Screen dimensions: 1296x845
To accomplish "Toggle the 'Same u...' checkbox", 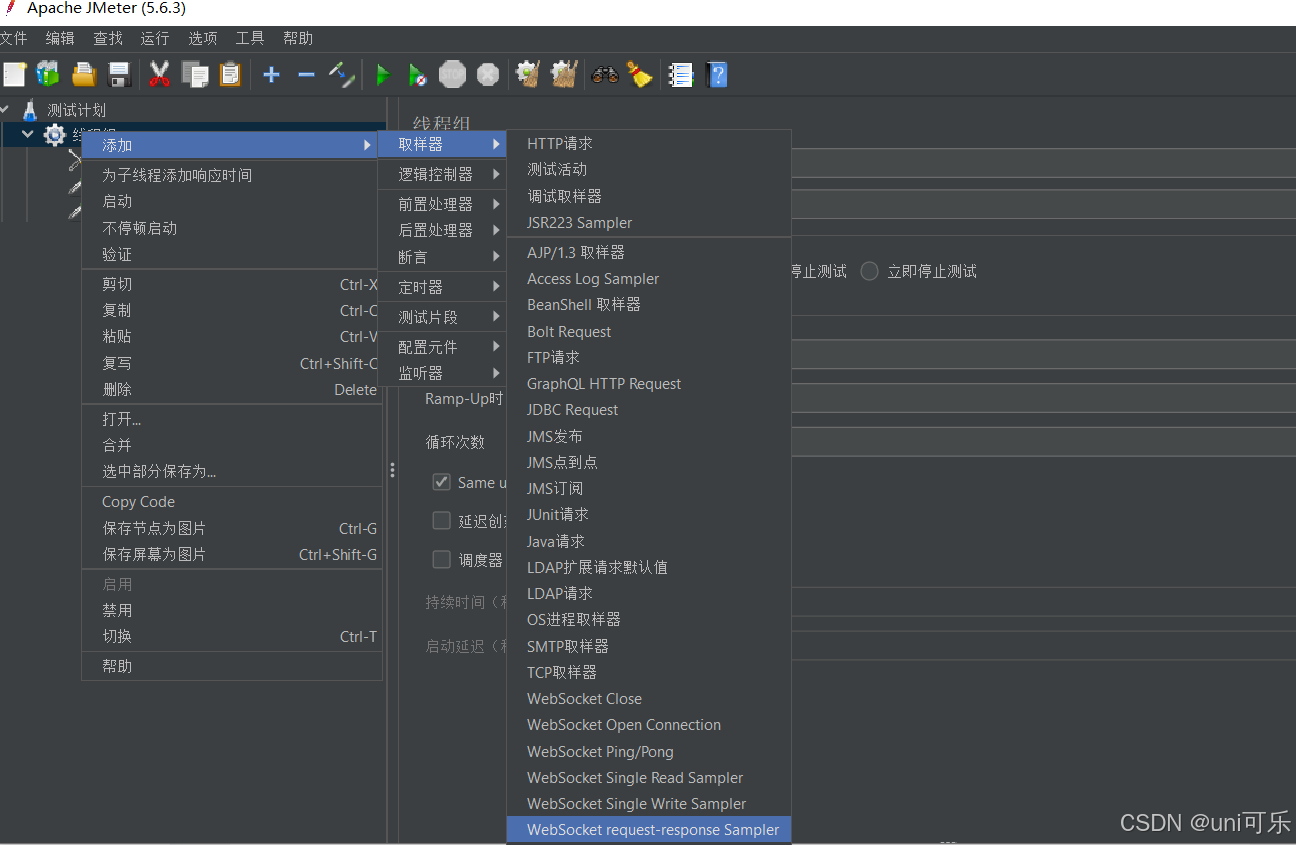I will point(441,482).
